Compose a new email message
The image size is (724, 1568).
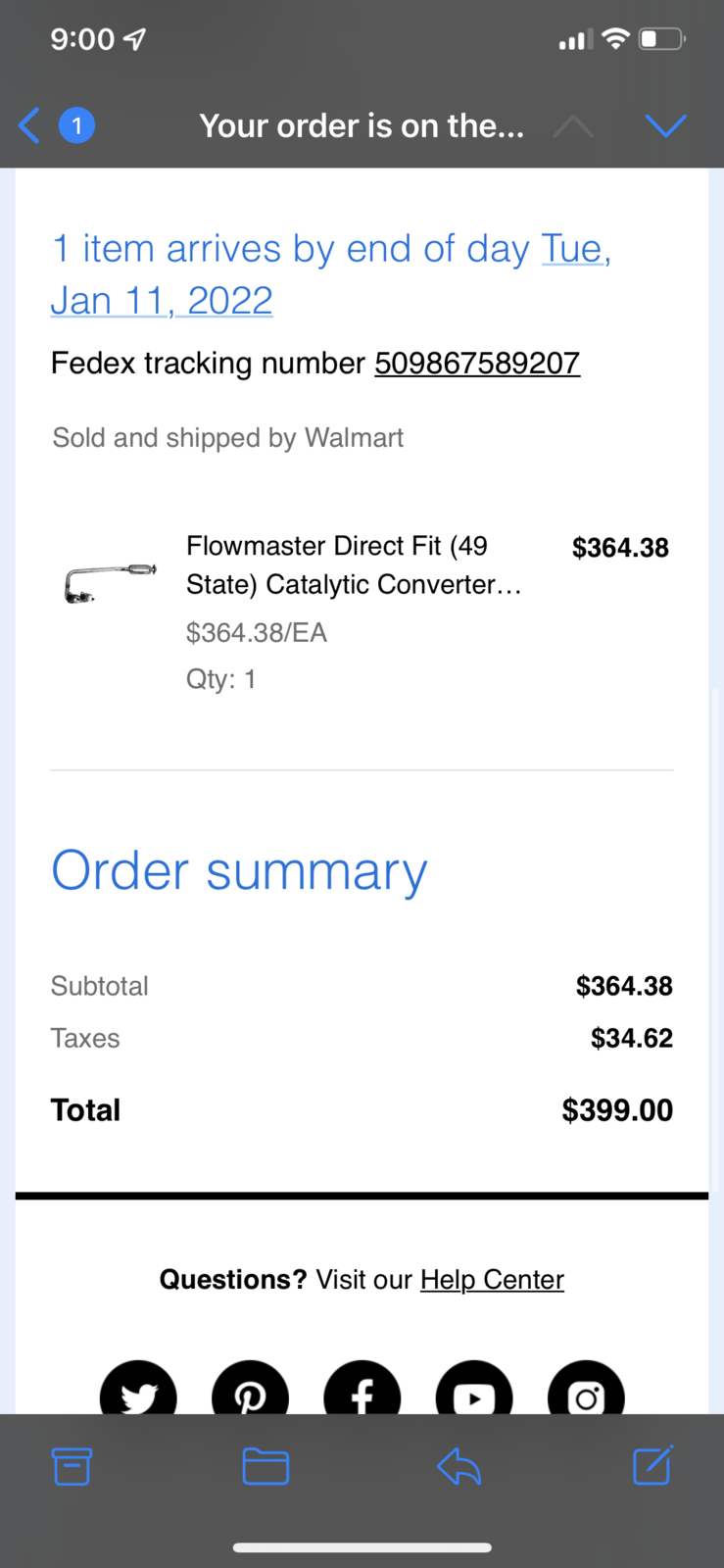pos(652,1466)
